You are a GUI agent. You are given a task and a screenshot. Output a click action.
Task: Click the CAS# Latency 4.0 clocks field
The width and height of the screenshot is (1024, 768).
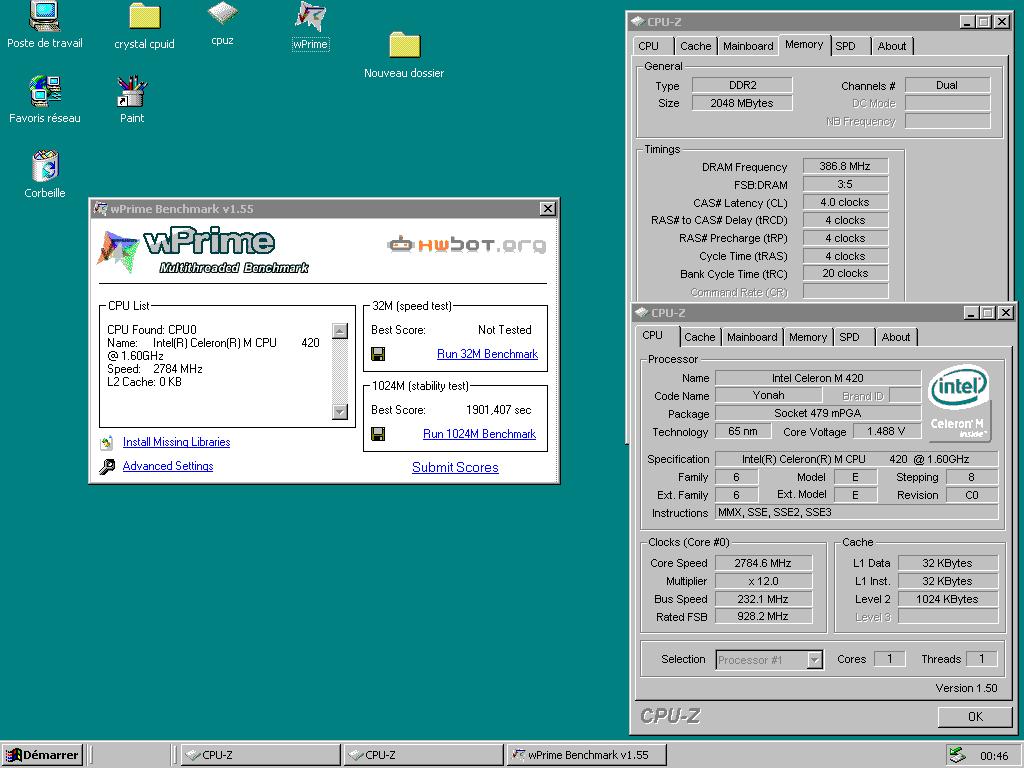[845, 202]
